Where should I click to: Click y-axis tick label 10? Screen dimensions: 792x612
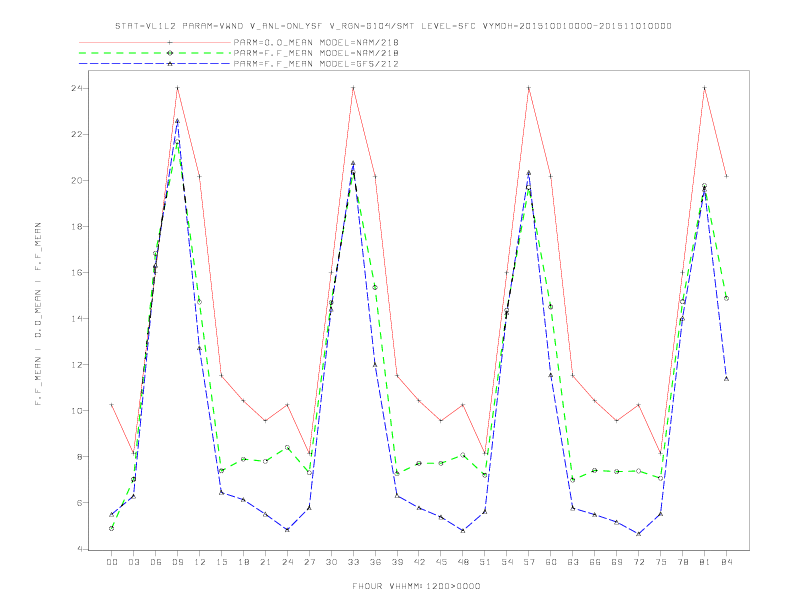[77, 411]
